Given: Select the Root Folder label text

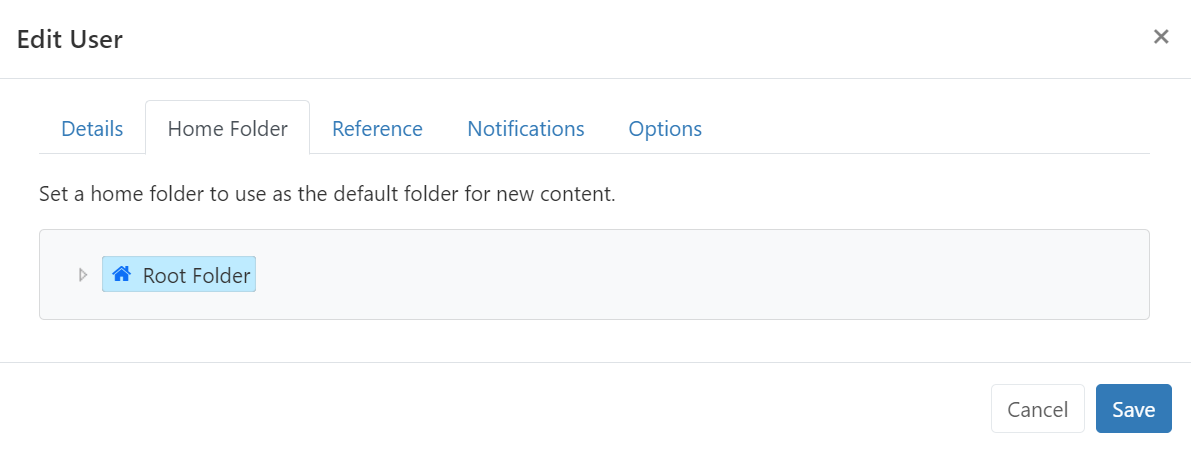Looking at the screenshot, I should 196,276.
